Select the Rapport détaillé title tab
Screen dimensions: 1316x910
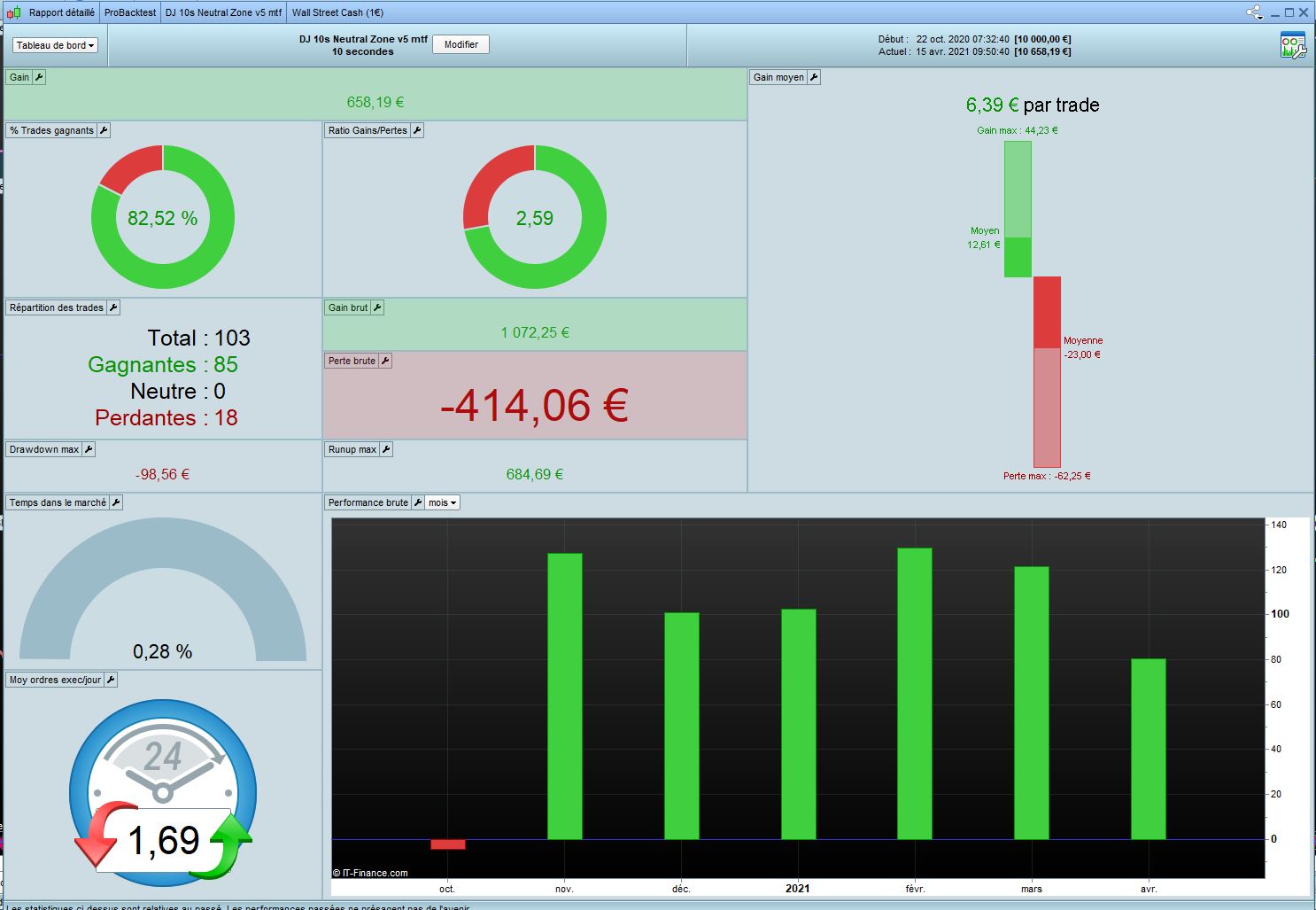(x=62, y=12)
